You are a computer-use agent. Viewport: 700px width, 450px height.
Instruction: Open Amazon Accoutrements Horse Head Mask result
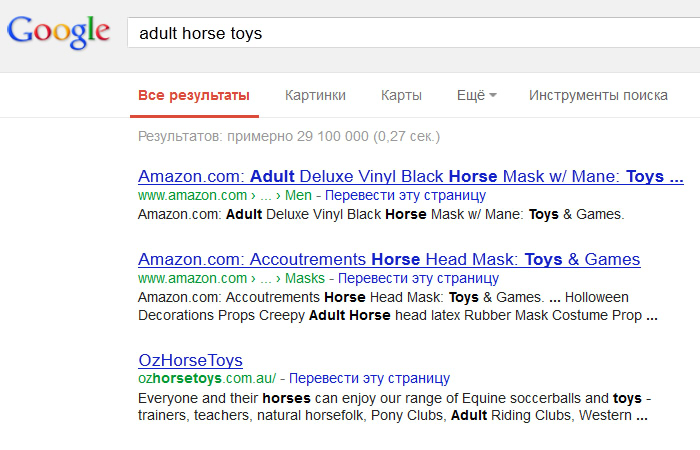[389, 260]
